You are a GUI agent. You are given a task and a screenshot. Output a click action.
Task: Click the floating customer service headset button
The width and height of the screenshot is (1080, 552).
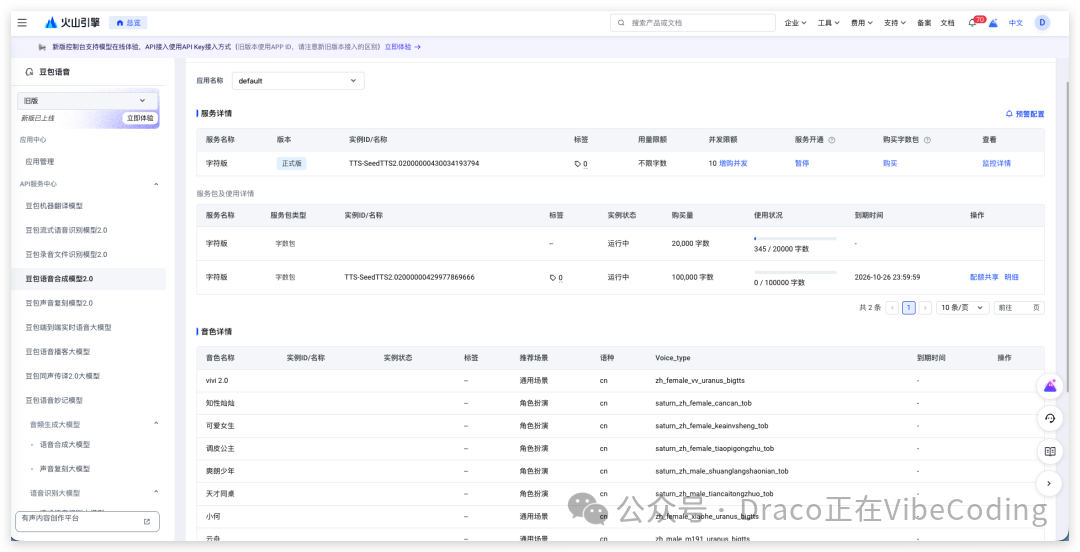[1050, 418]
